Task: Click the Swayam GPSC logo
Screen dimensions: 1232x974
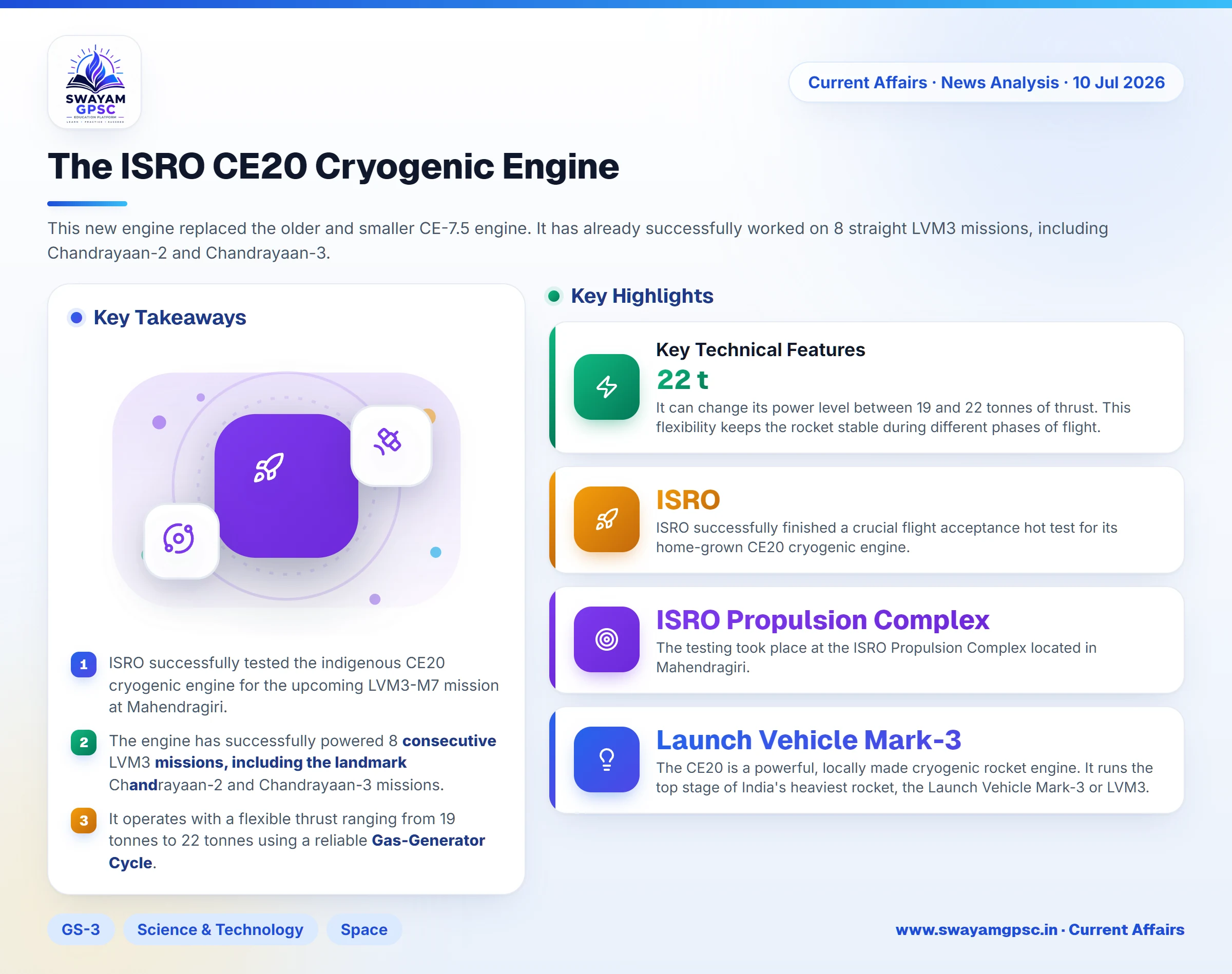Action: click(94, 82)
